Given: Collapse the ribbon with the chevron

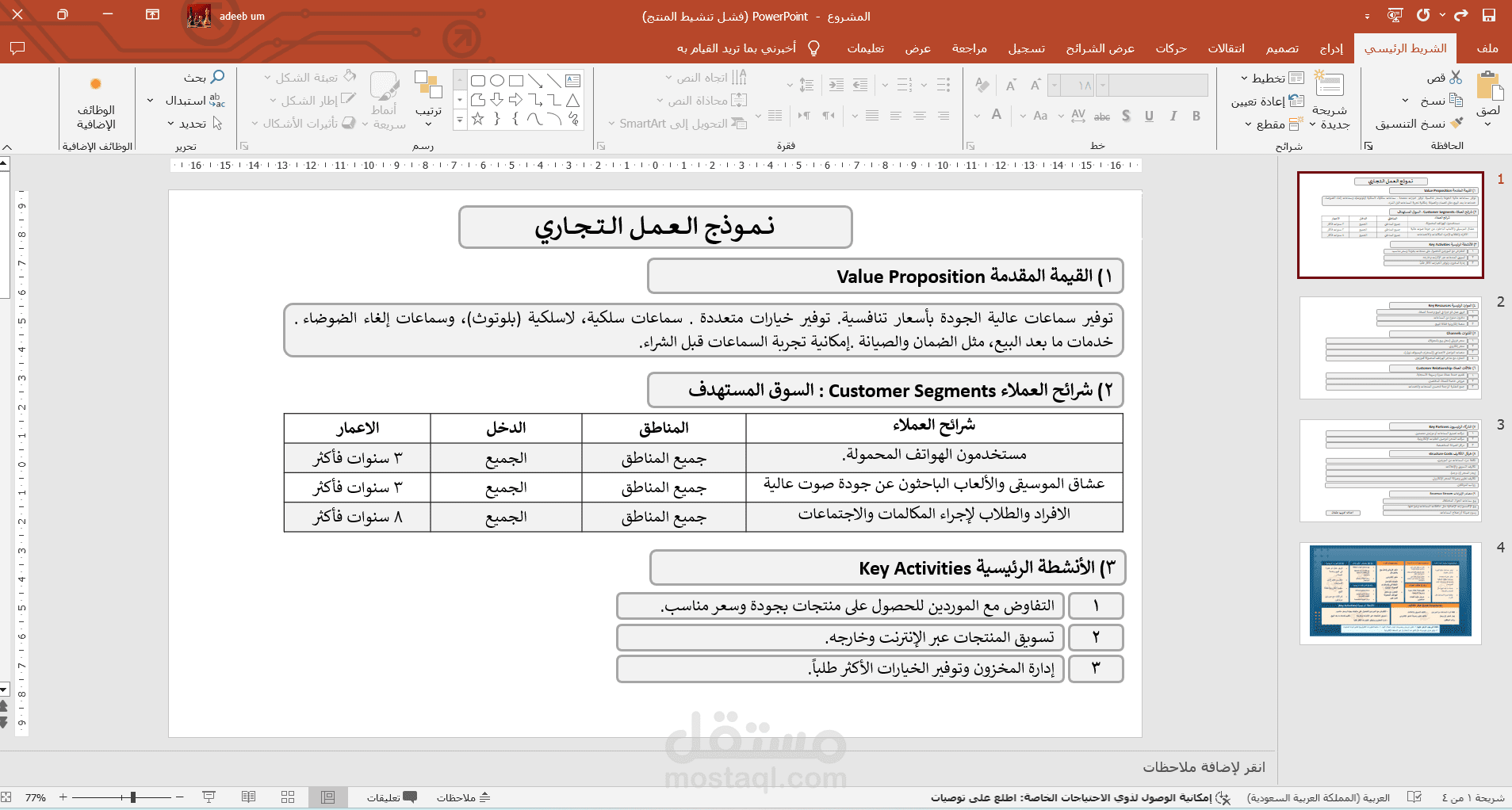Looking at the screenshot, I should click(7, 146).
